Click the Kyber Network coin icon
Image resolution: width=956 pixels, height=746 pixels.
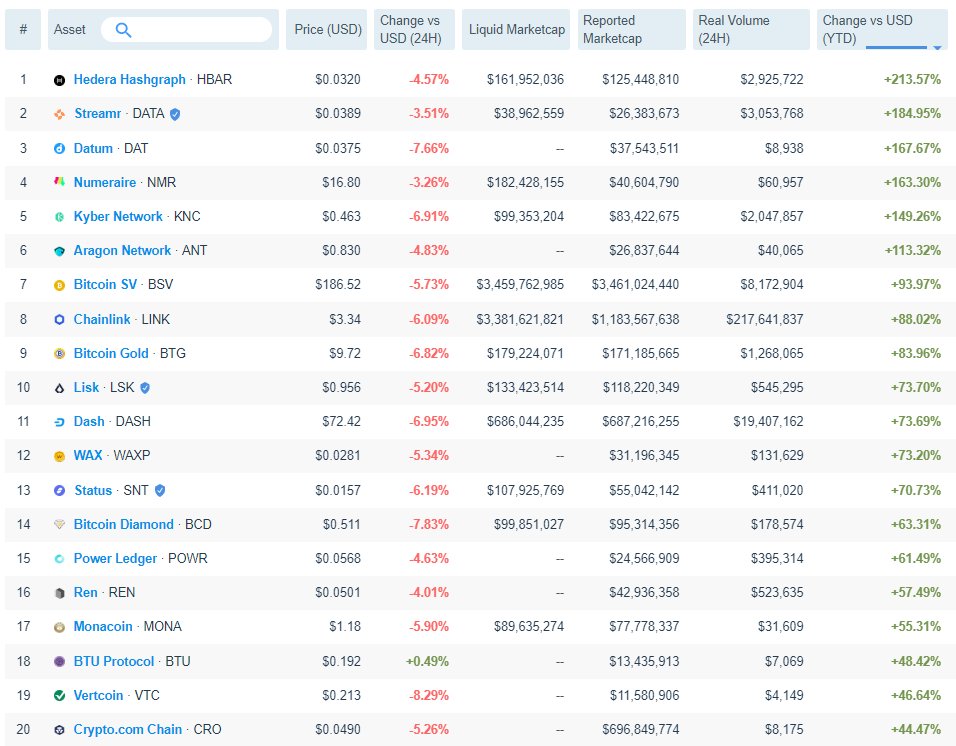pos(59,216)
